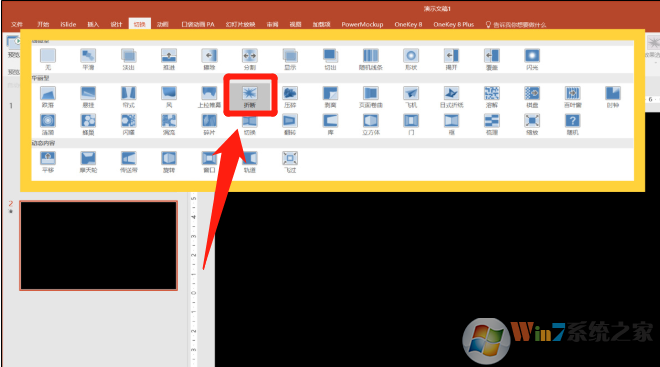Open the PowerMockup ribbon tab
The image size is (660, 367).
(362, 24)
